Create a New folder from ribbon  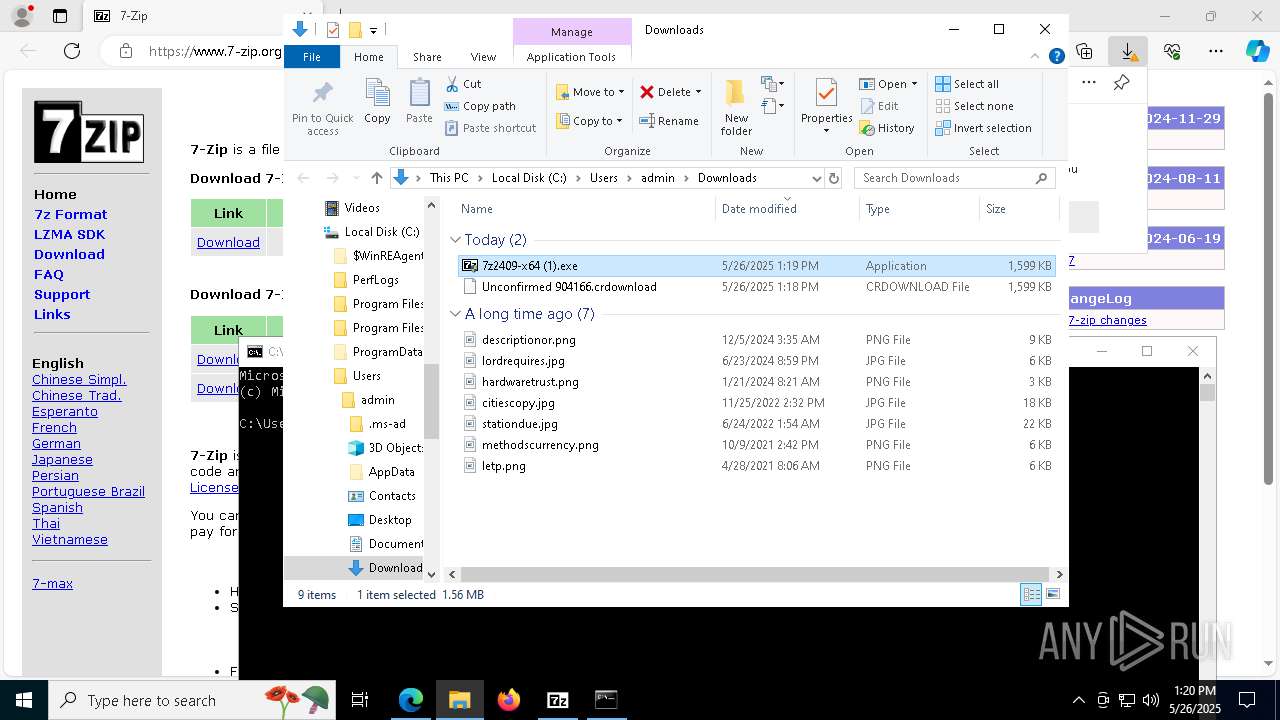(736, 108)
